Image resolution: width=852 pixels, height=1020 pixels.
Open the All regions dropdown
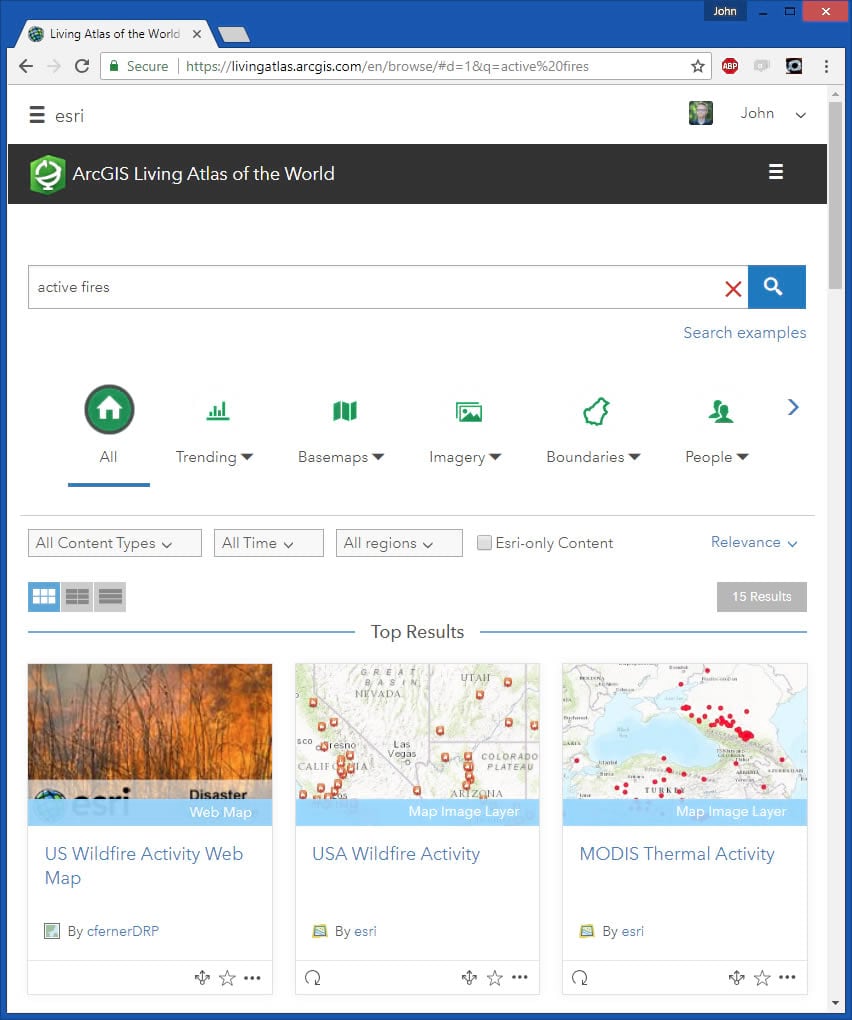tap(399, 543)
